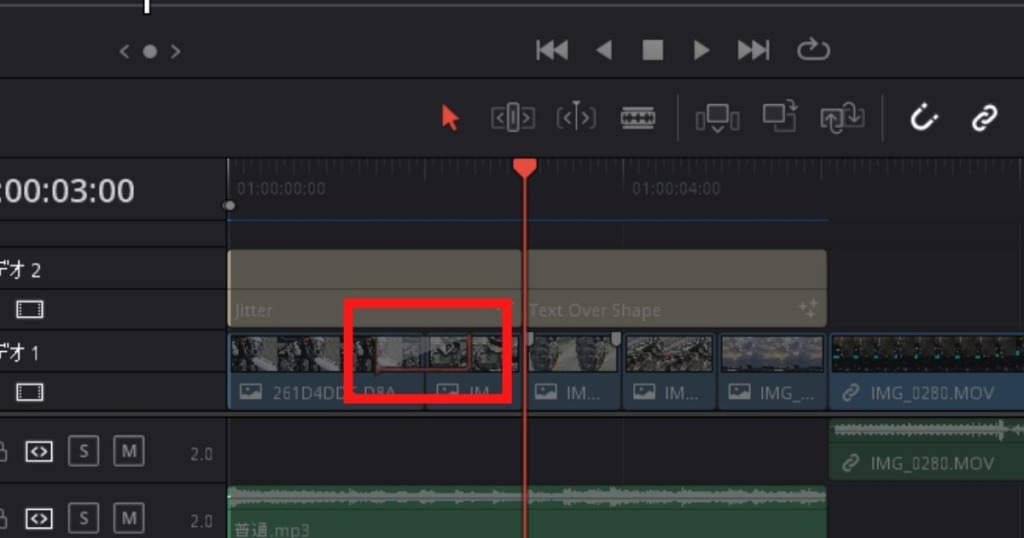Stop playback
This screenshot has width=1024, height=538.
click(x=652, y=50)
